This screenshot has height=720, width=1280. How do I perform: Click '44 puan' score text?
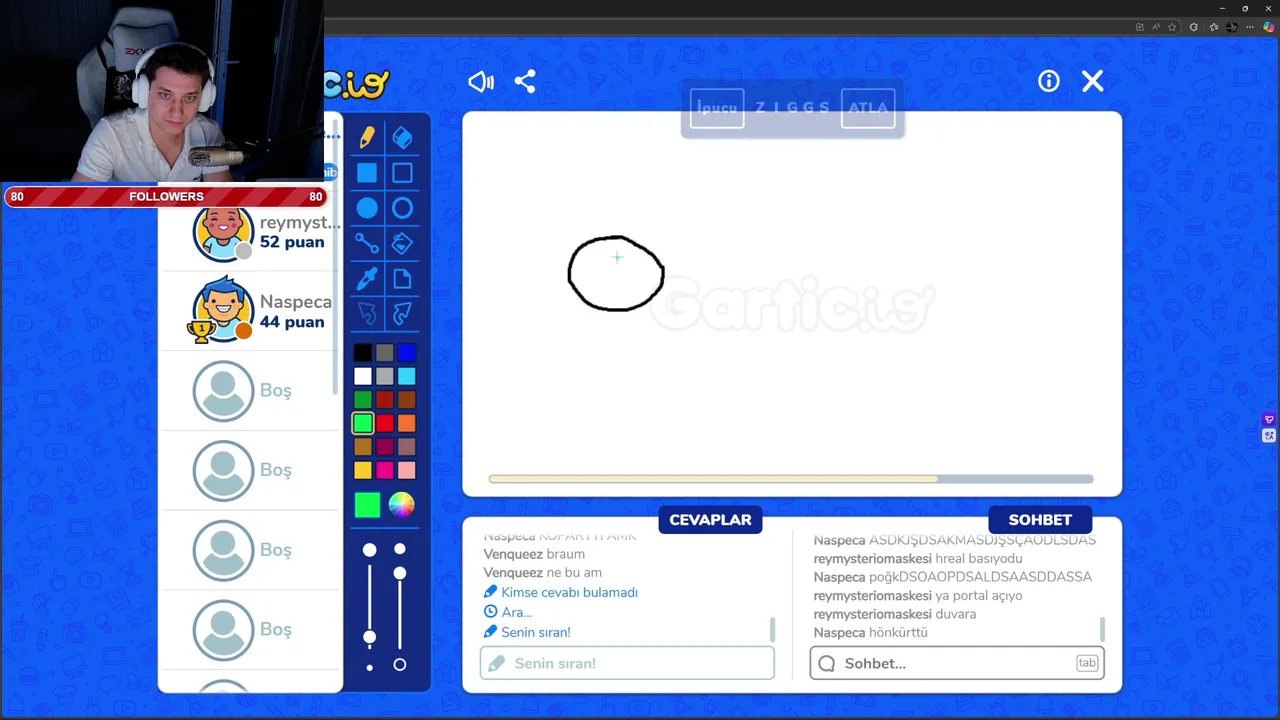click(x=292, y=322)
